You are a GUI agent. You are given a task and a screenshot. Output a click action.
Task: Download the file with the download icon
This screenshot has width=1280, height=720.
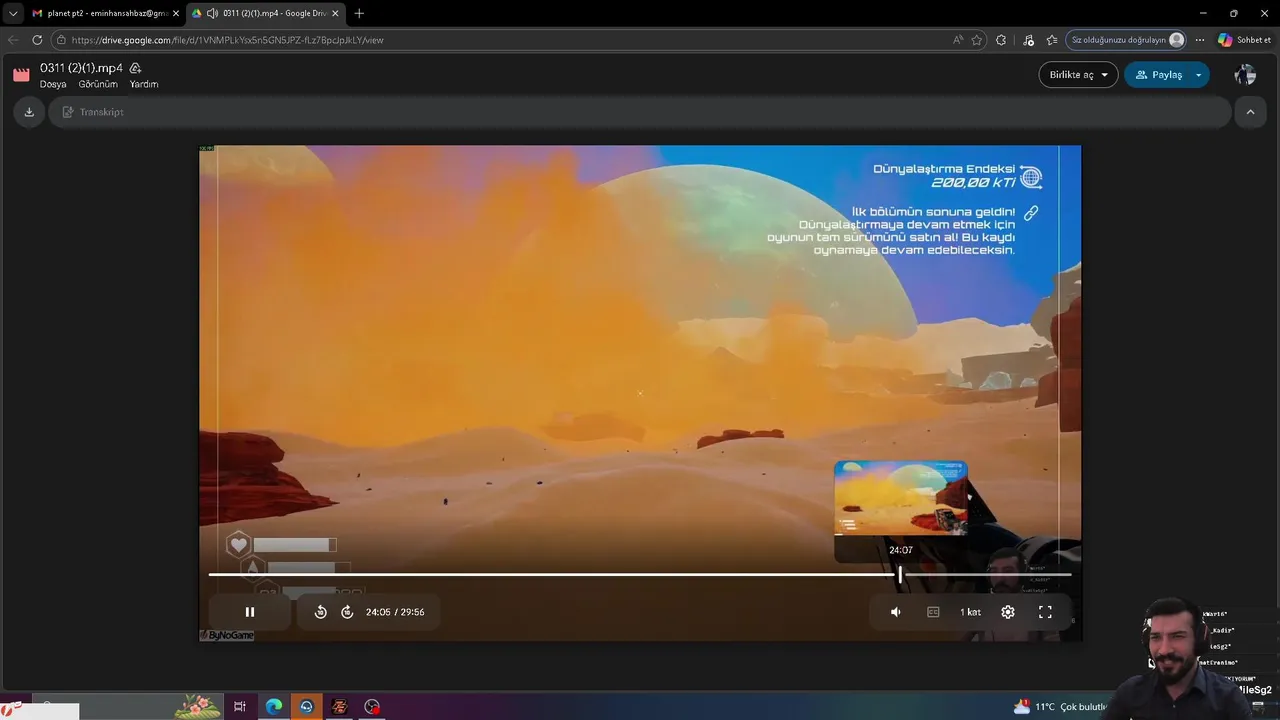coord(29,112)
